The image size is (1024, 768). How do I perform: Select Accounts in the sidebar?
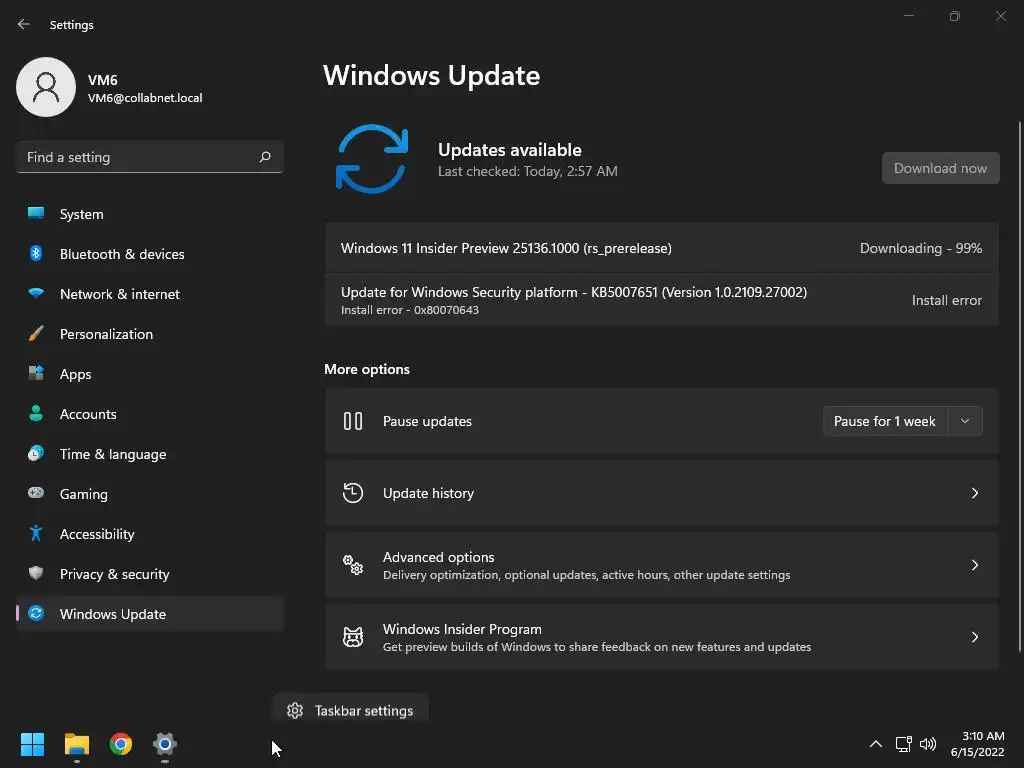(150, 413)
